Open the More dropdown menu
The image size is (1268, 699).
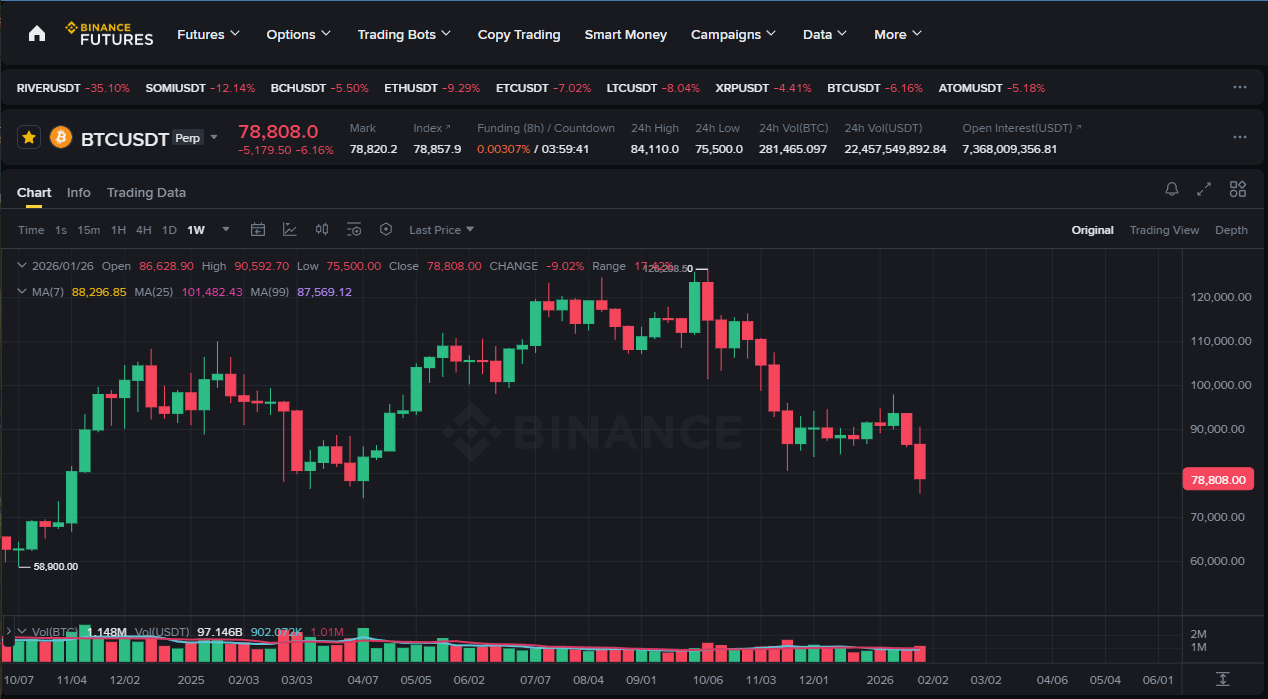point(898,34)
